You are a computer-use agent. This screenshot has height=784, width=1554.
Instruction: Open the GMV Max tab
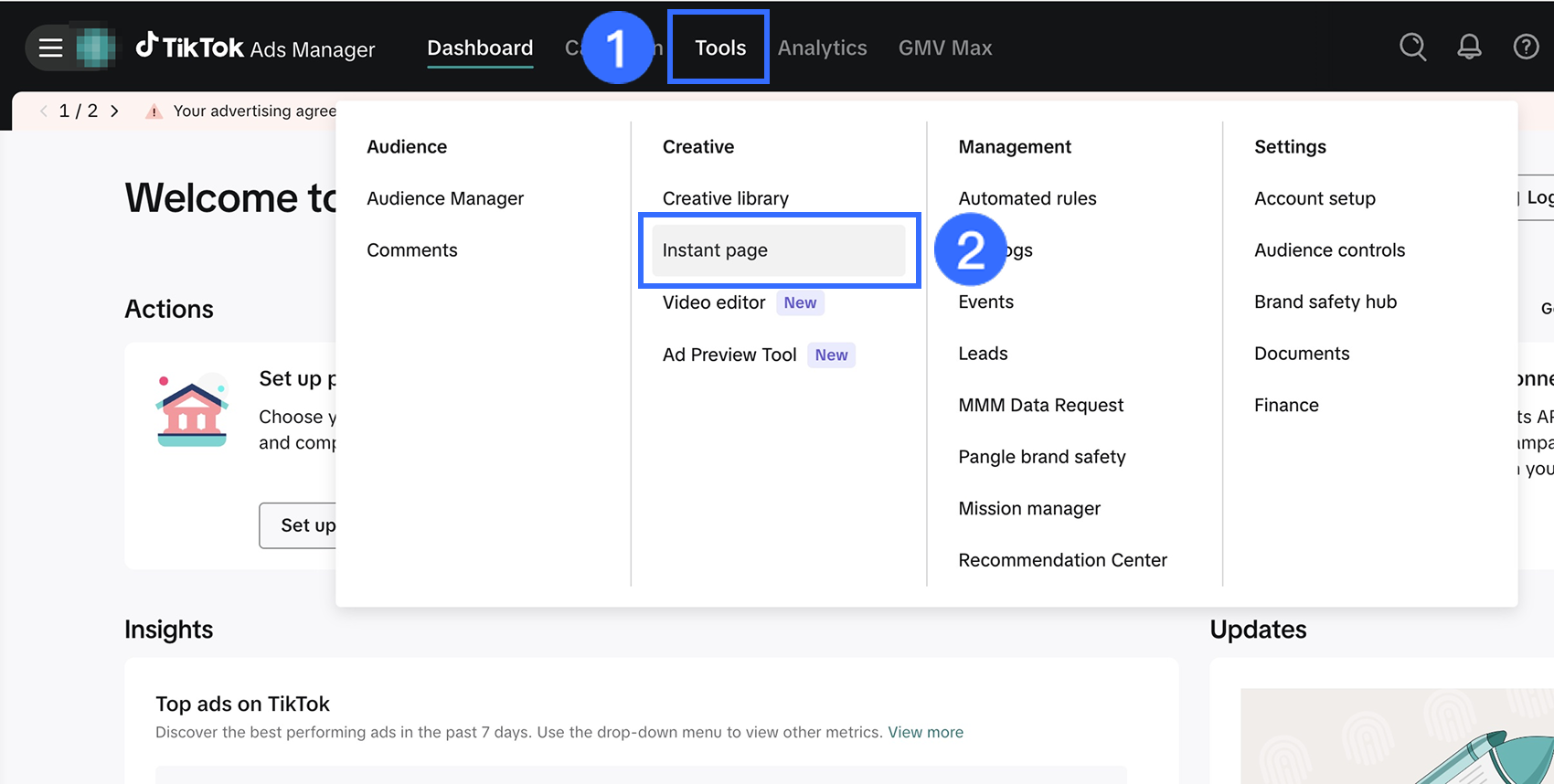coord(944,48)
